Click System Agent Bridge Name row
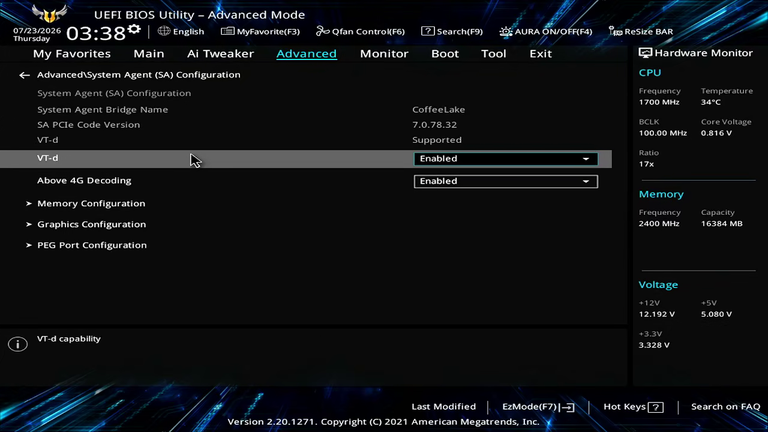This screenshot has width=768, height=432. click(102, 109)
